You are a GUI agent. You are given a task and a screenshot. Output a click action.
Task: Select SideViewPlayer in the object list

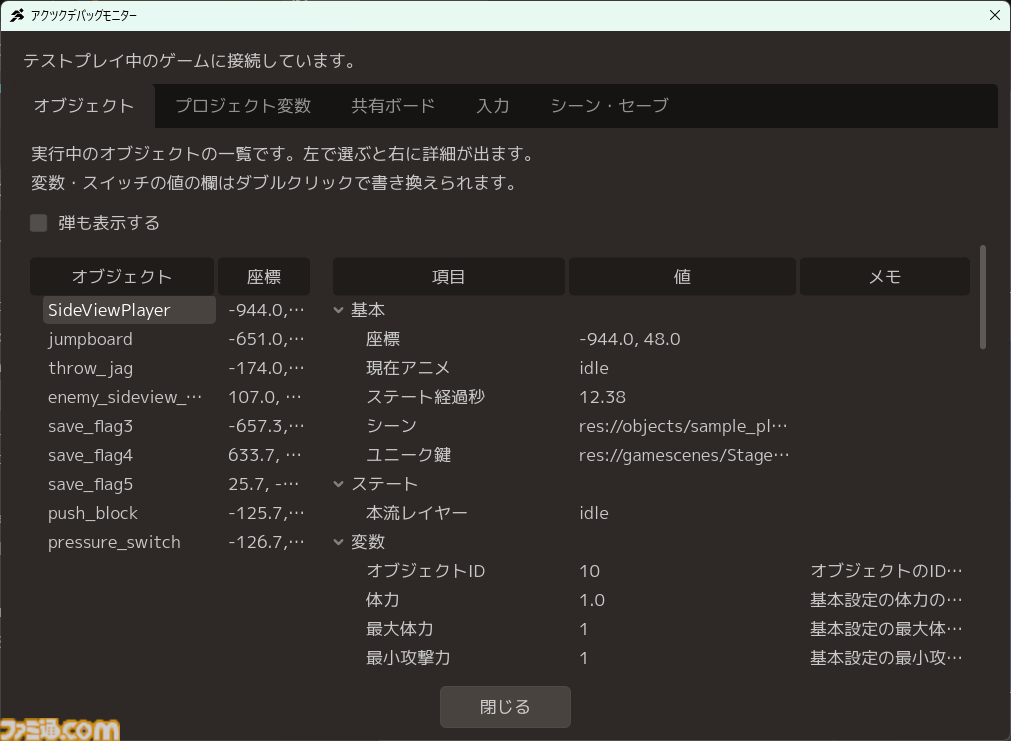tap(129, 310)
